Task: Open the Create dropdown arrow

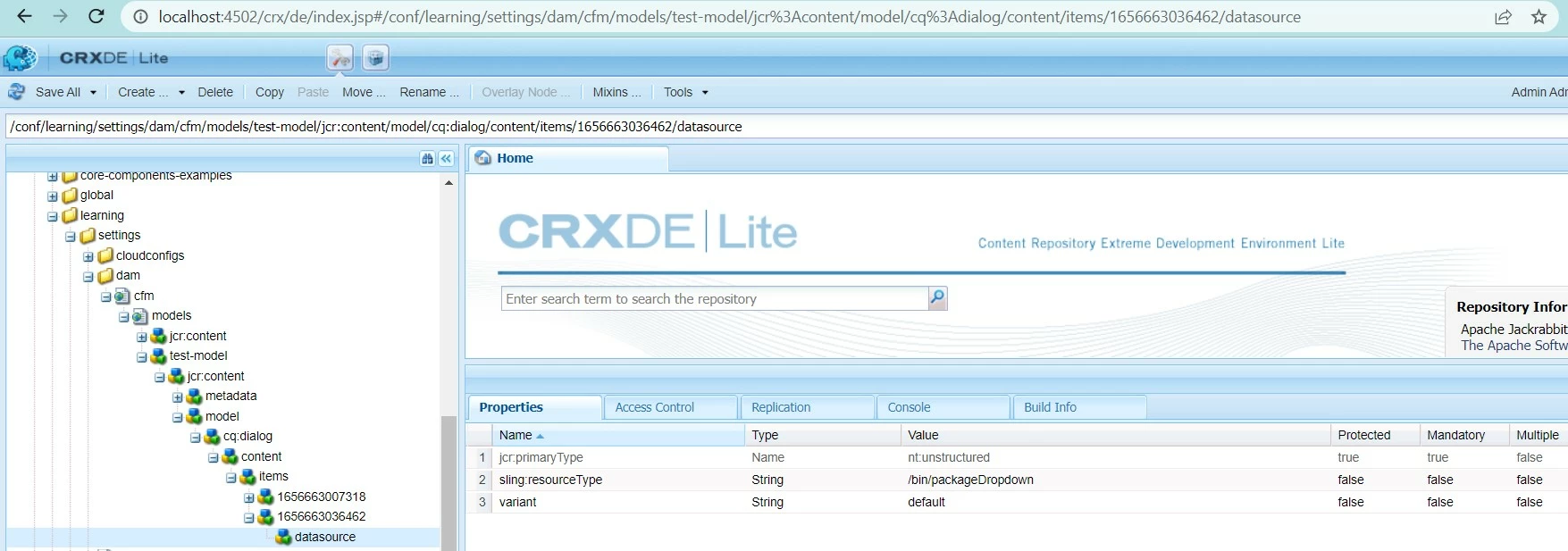Action: [x=181, y=93]
